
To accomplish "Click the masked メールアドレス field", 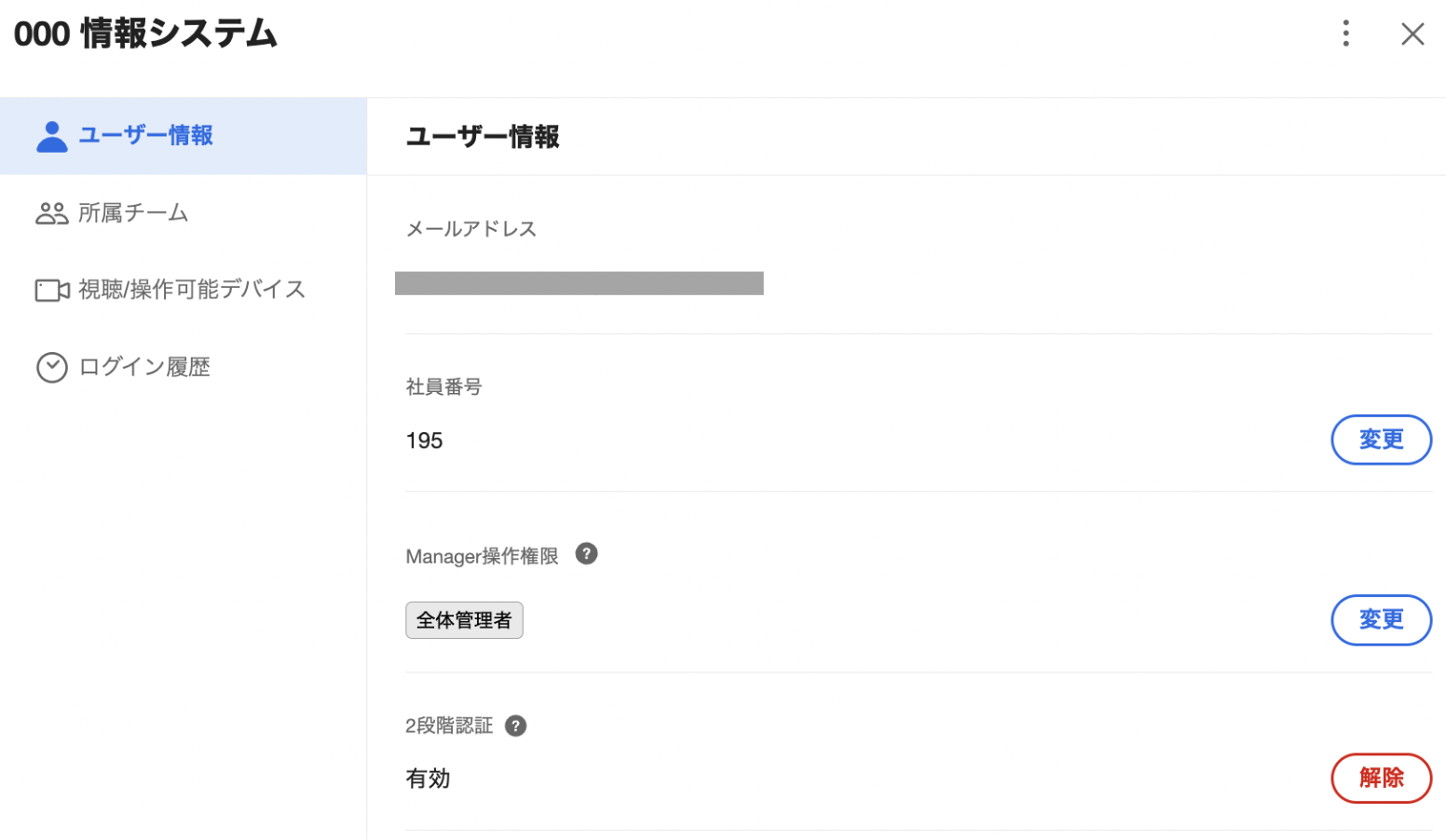I will pyautogui.click(x=580, y=283).
